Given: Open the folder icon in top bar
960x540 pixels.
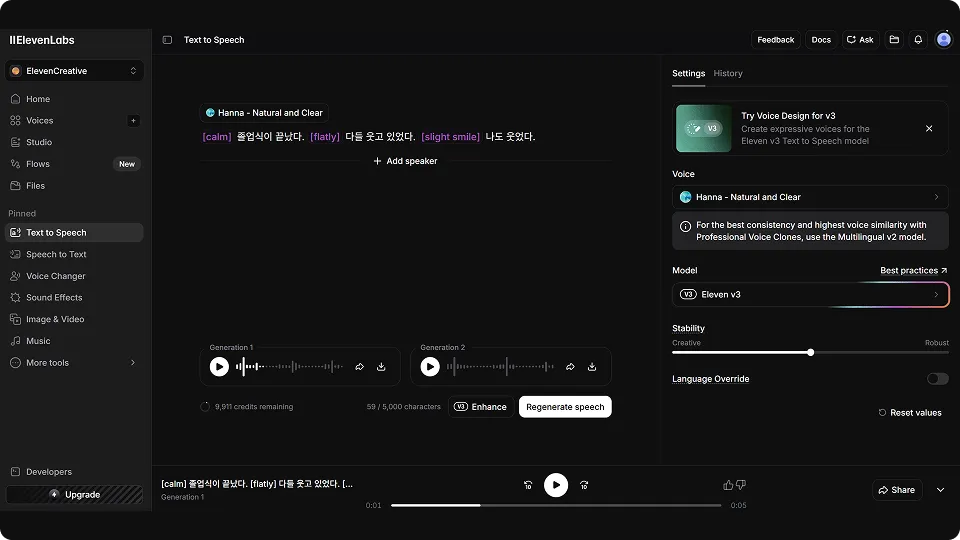Looking at the screenshot, I should click(894, 40).
